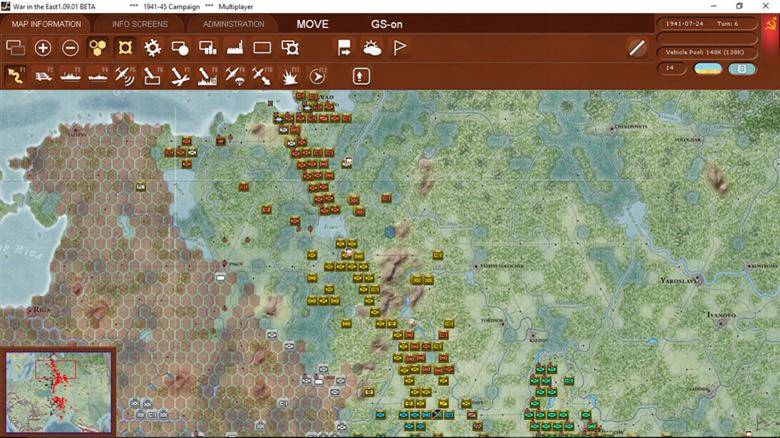Select the F6 bomb unit mode
The height and width of the screenshot is (438, 780).
(152, 76)
